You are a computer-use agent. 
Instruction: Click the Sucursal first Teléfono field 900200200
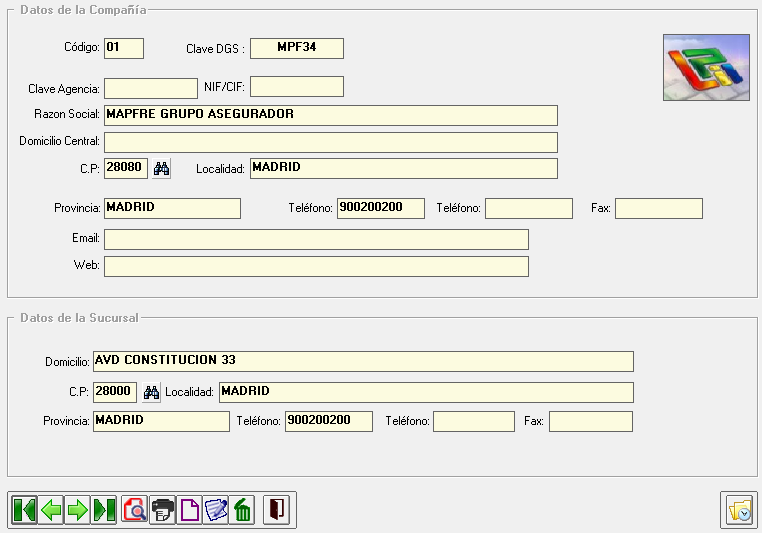click(329, 421)
